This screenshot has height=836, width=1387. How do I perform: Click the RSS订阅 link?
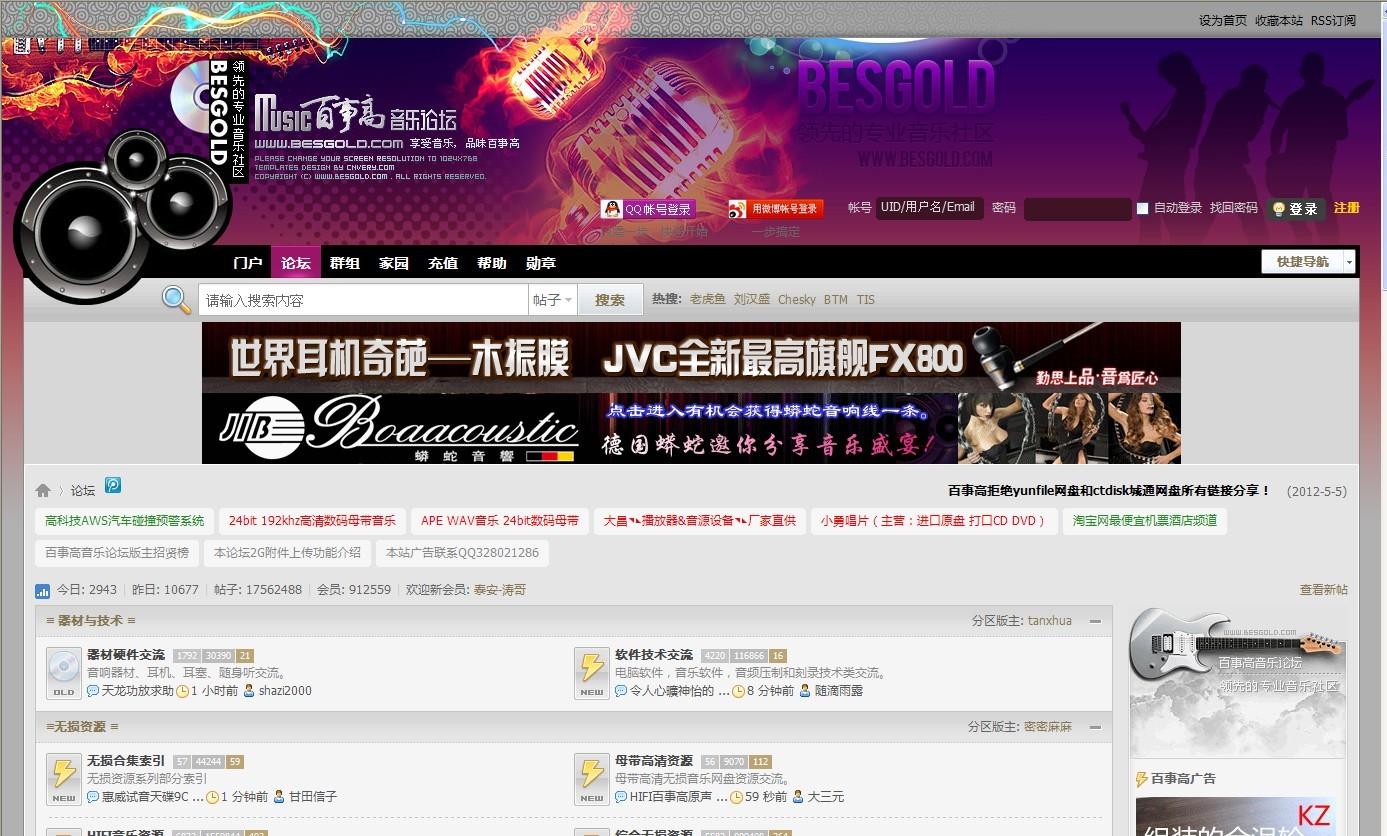pos(1333,20)
